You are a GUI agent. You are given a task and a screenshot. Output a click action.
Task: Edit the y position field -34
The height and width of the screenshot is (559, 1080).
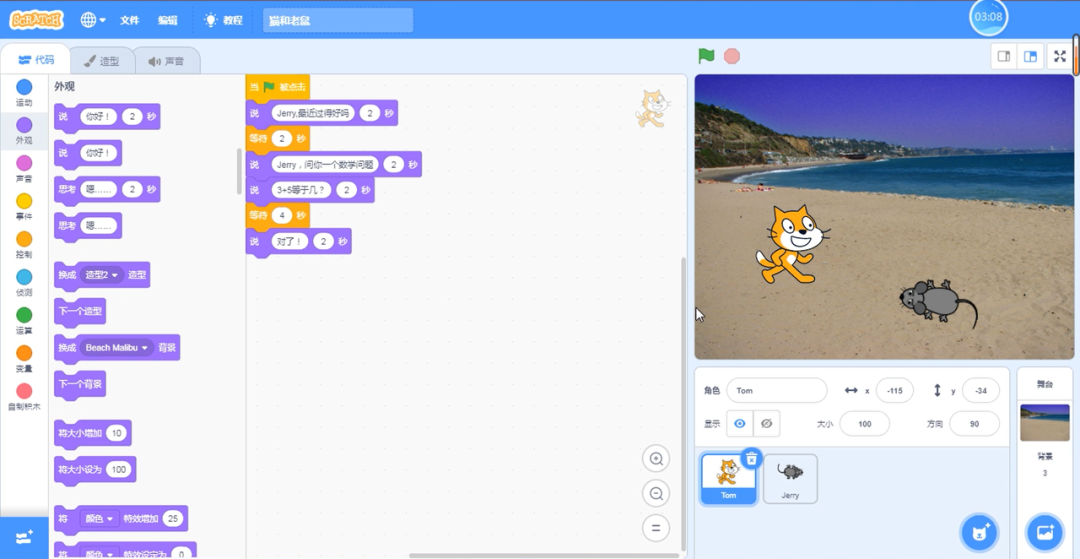click(x=981, y=390)
